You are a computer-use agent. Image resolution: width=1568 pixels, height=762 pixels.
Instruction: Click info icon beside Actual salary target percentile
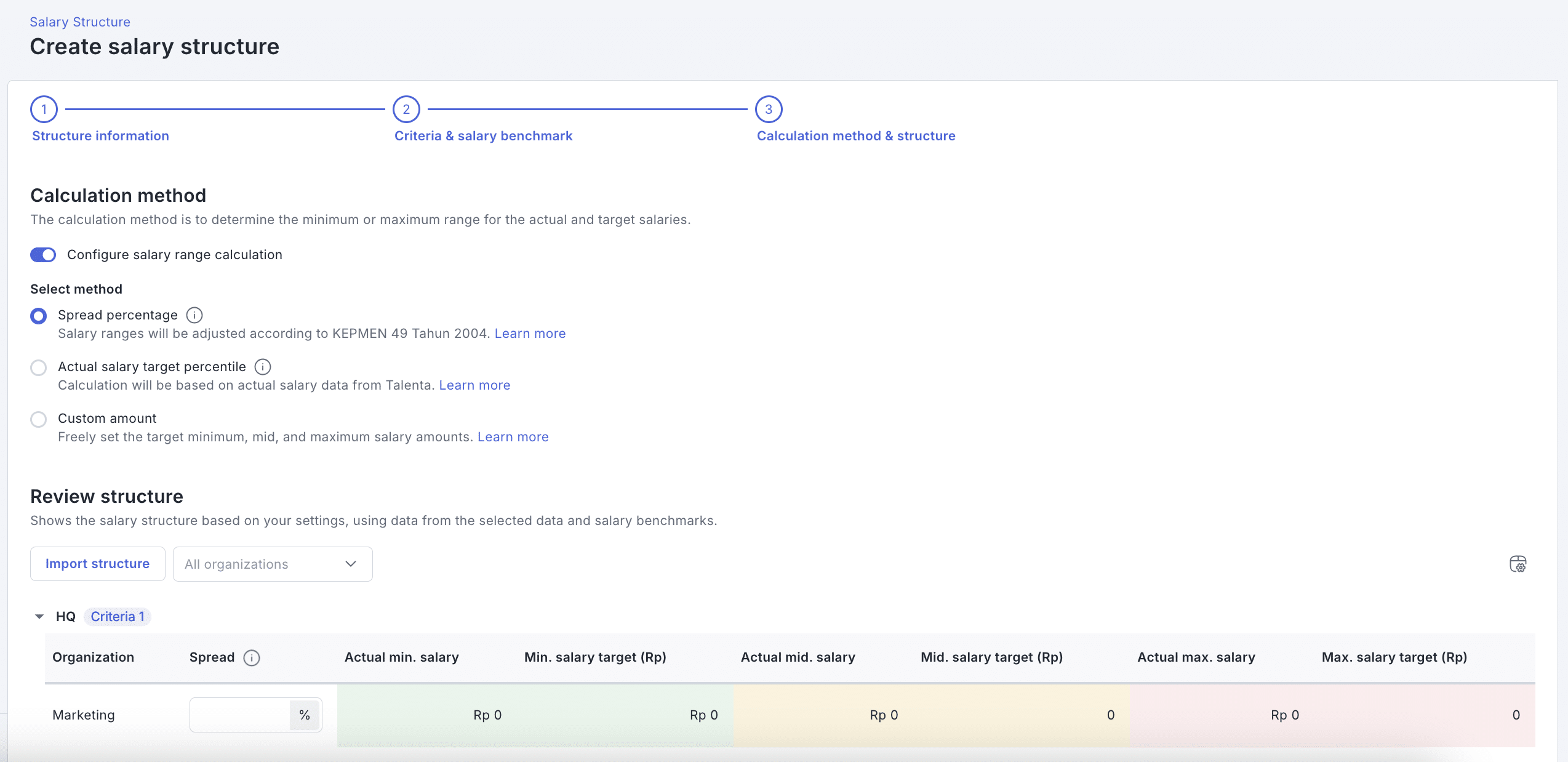pos(263,367)
